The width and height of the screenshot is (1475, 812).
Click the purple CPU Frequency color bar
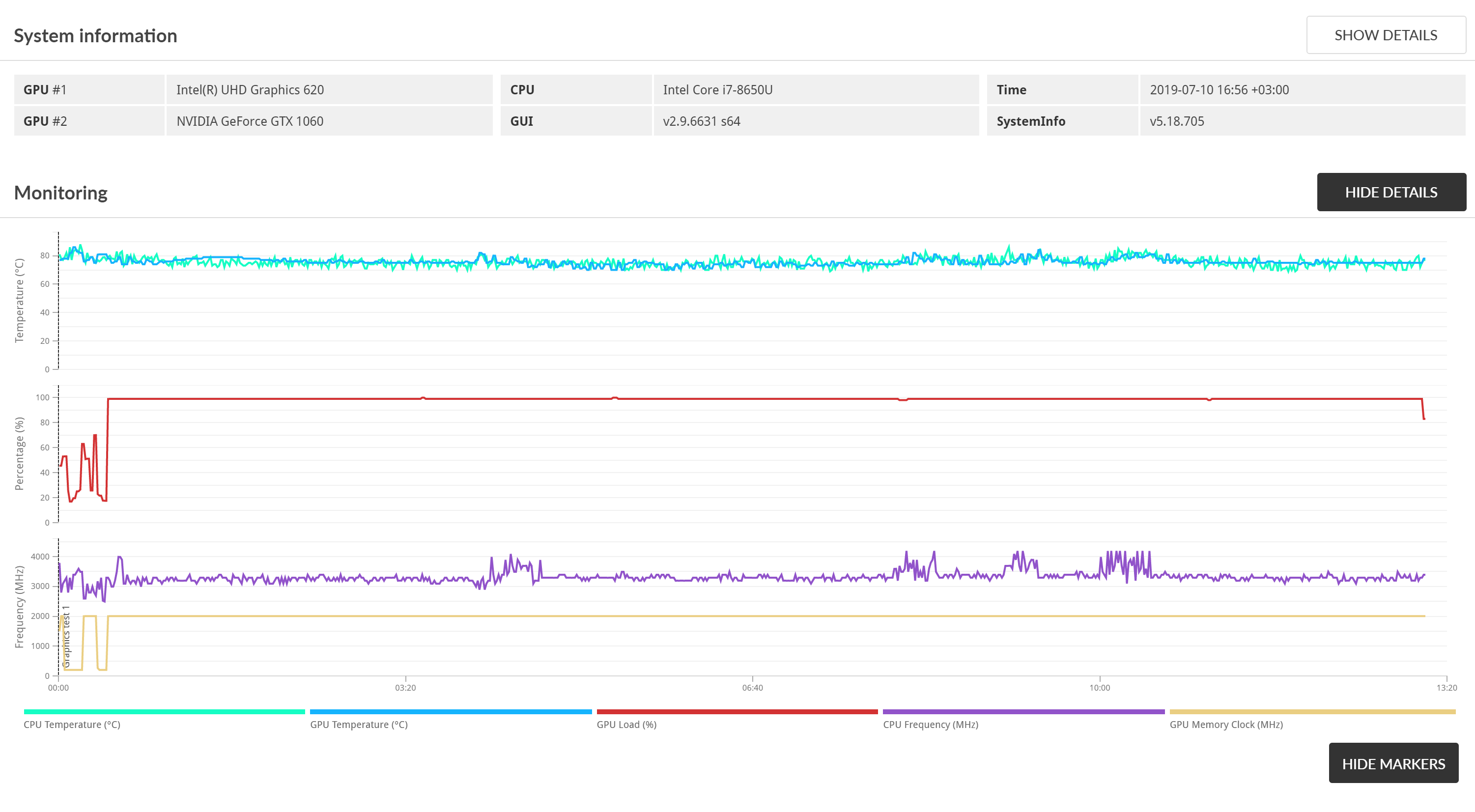(x=1024, y=712)
